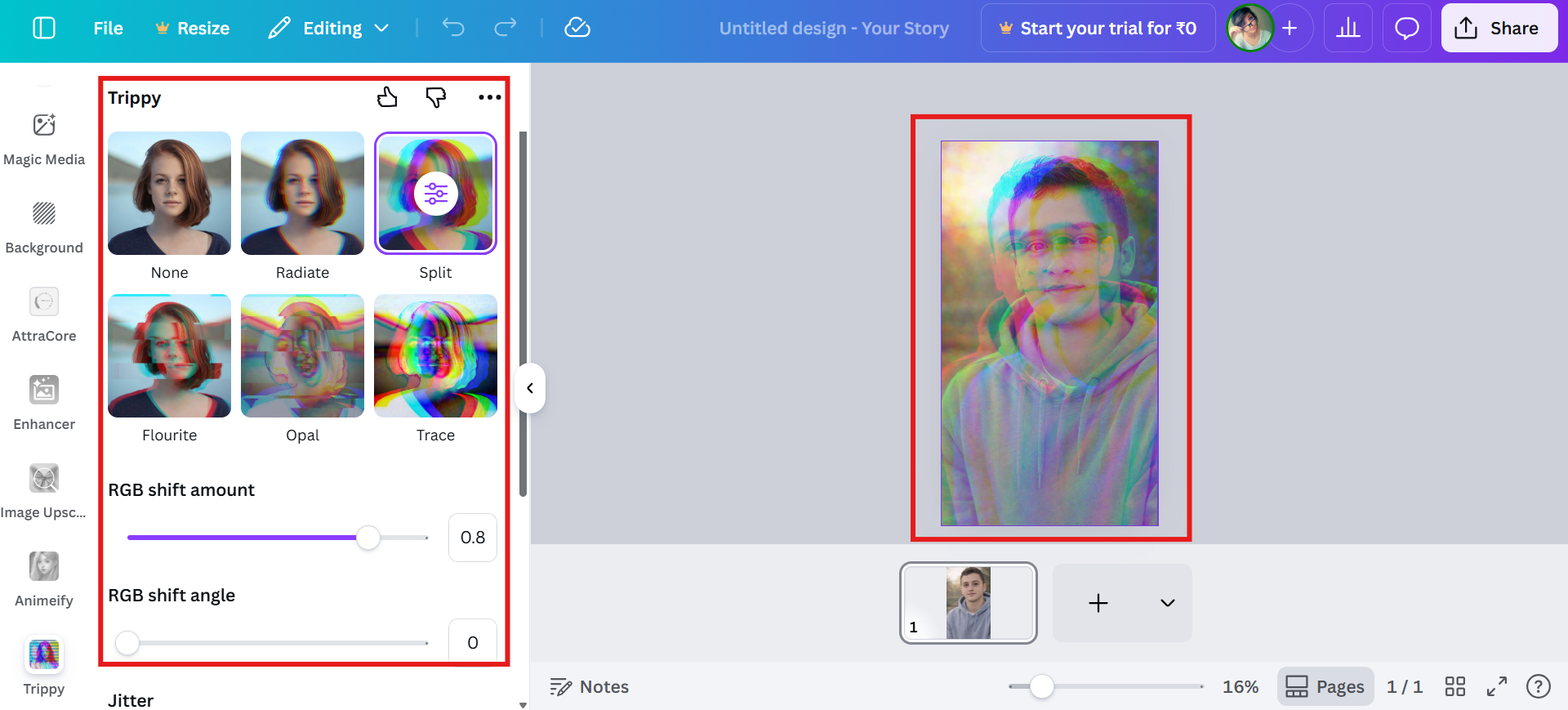Open the Resize menu
Image resolution: width=1568 pixels, height=710 pixels.
[193, 29]
